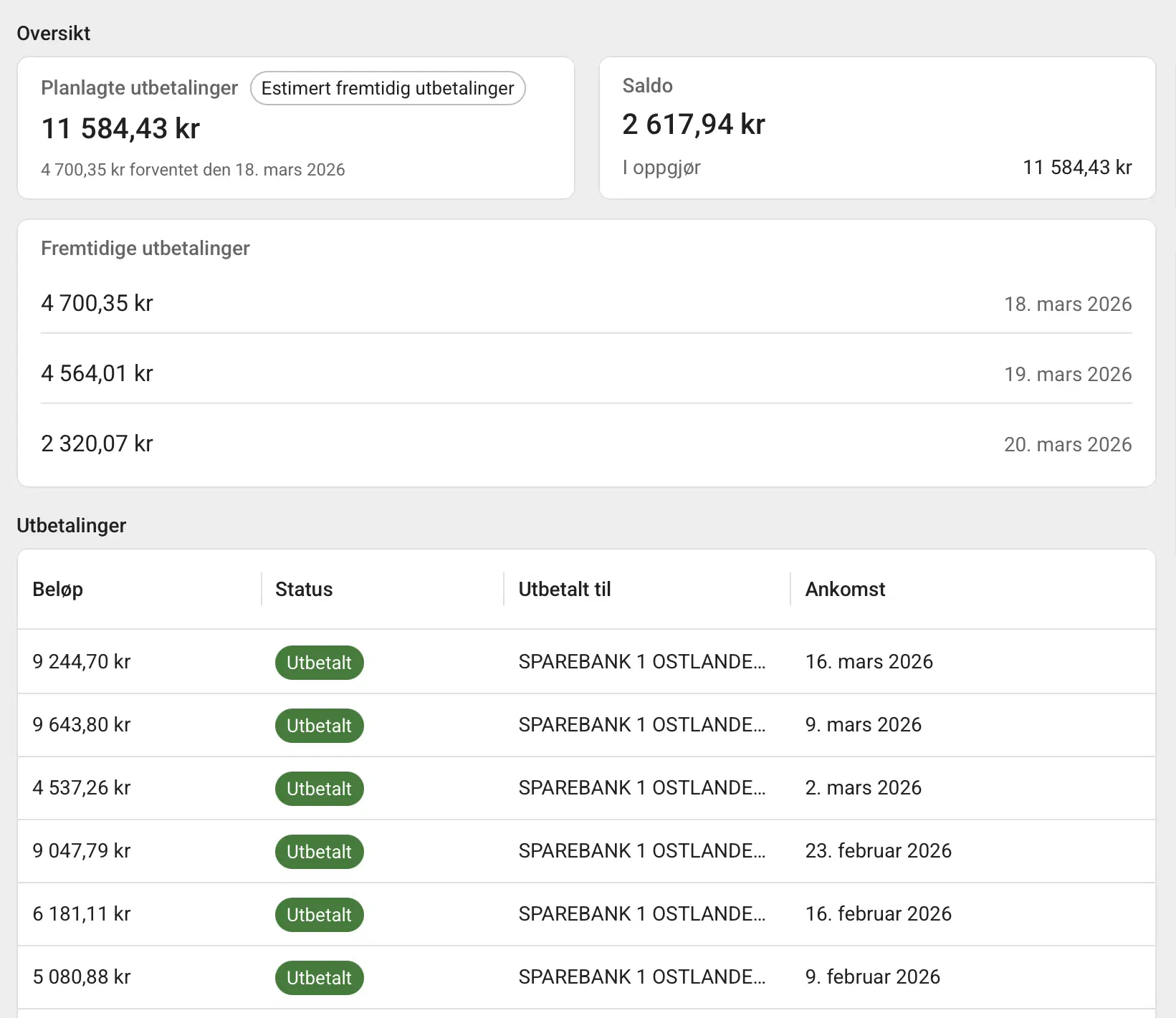Open the 4 564,01 kr future payout
Viewport: 1176px width, 1018px height.
tap(97, 374)
